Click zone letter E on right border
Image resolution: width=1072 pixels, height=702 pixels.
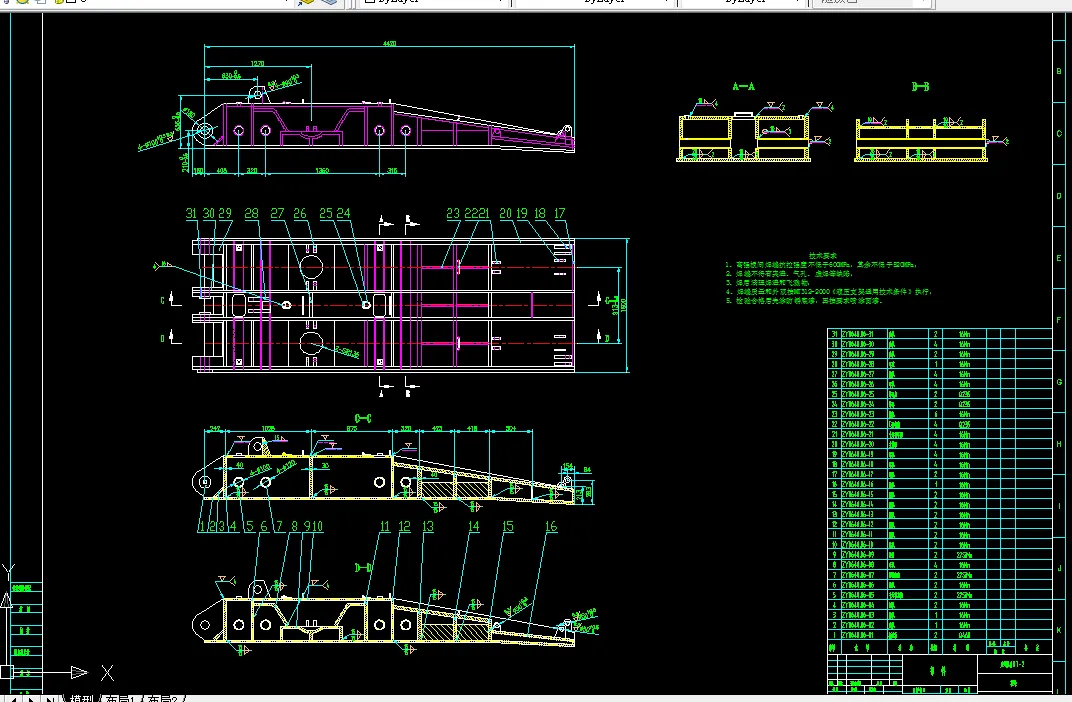click(x=1059, y=258)
